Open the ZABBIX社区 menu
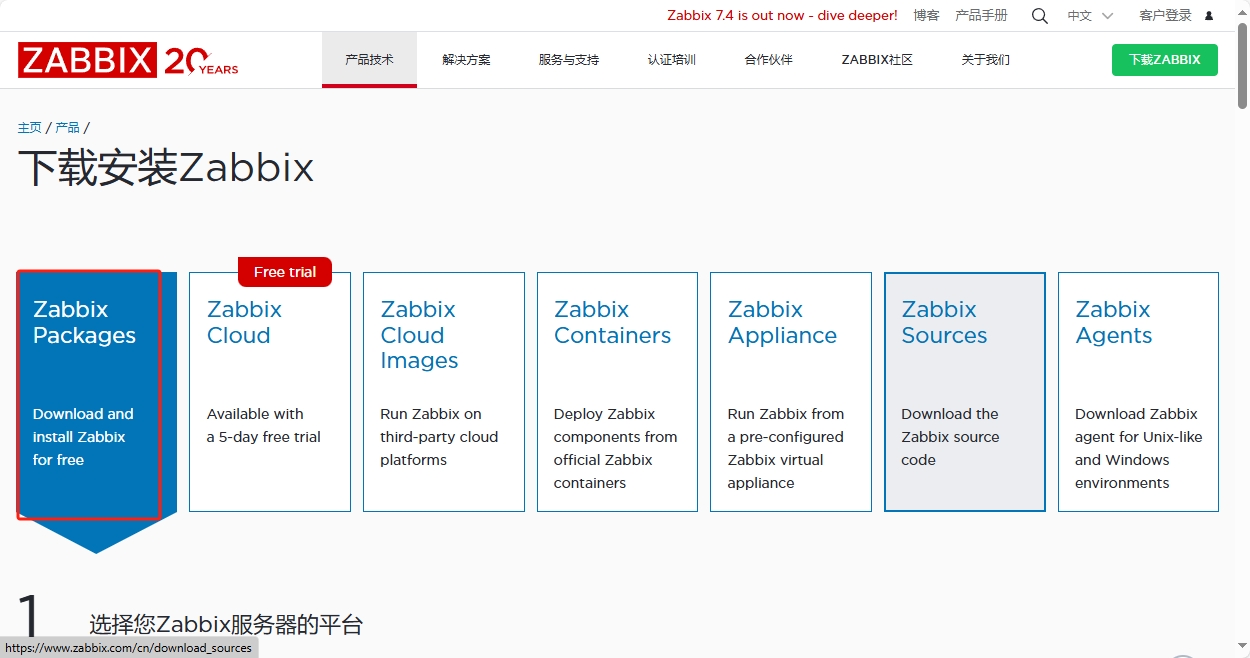 tap(877, 60)
